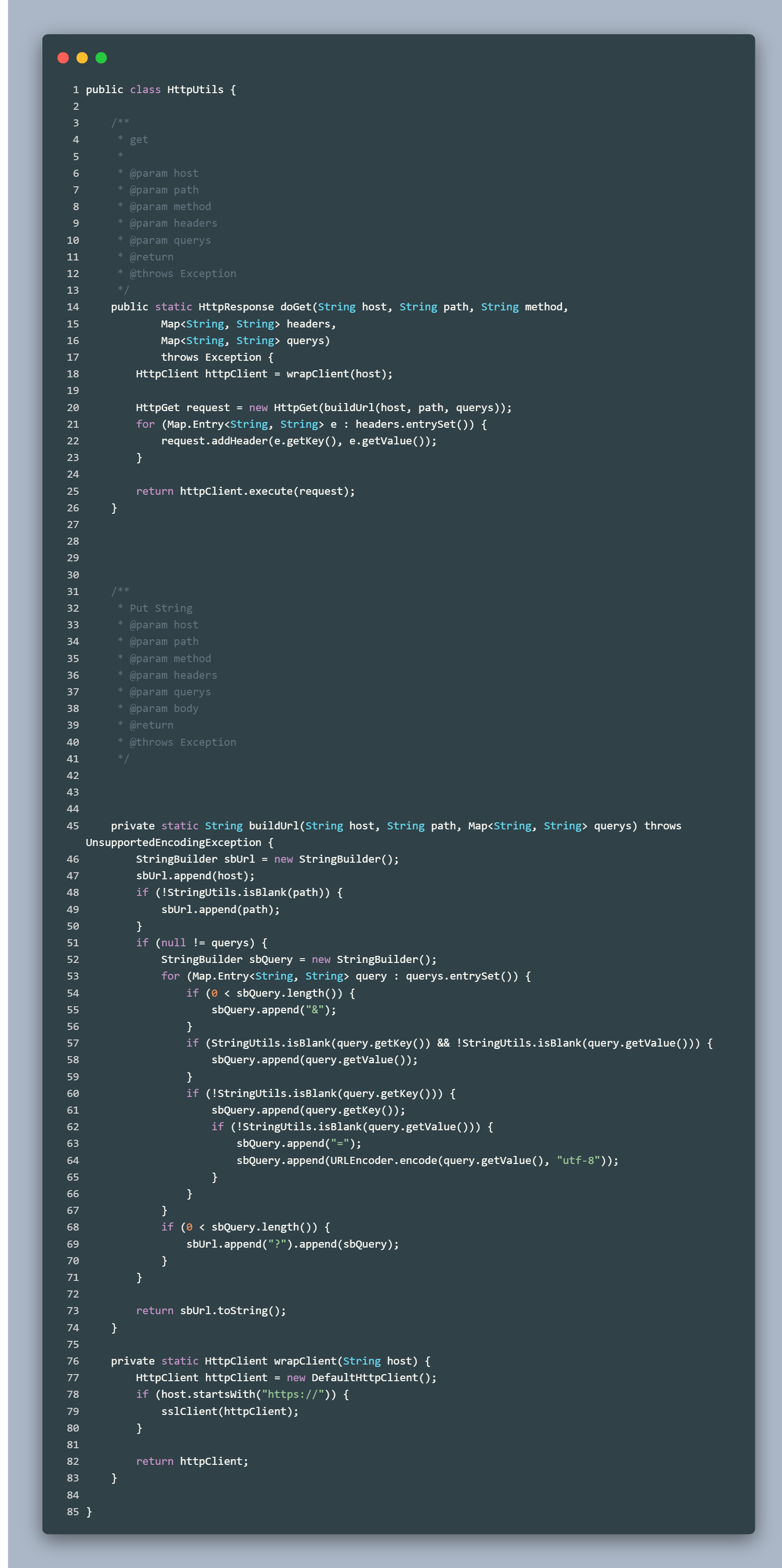This screenshot has height=1568, width=782.
Task: Click 'querys.entrySet())' on line 53
Action: (x=462, y=976)
